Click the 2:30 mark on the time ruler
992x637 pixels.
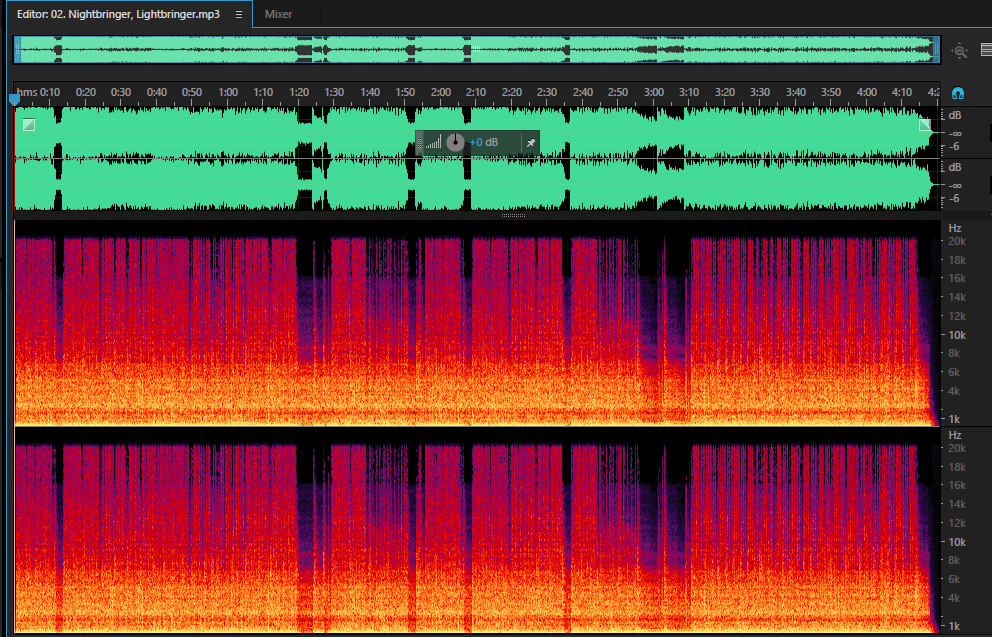tap(547, 92)
